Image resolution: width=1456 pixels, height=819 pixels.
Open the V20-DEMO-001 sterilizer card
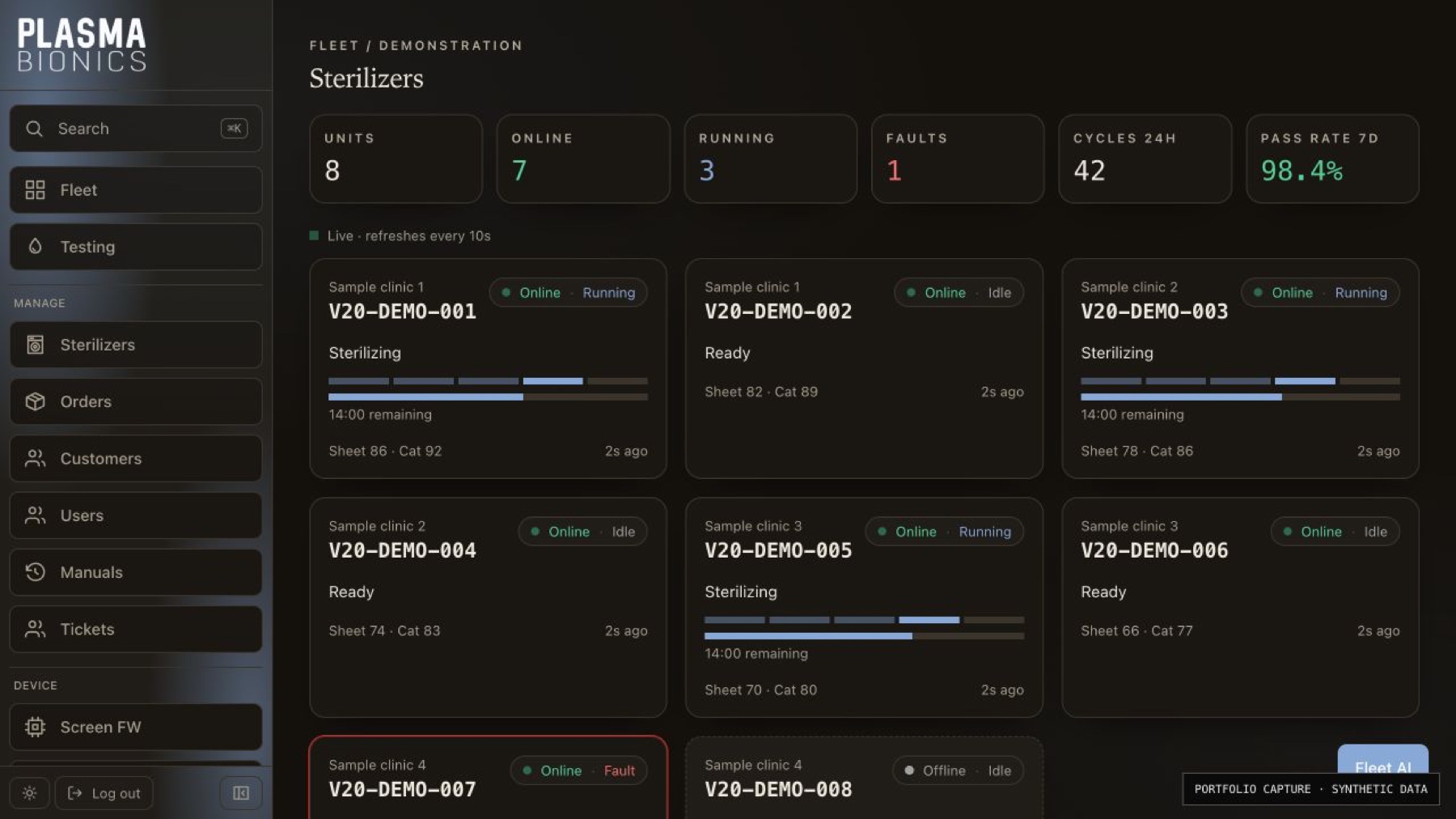pyautogui.click(x=488, y=368)
